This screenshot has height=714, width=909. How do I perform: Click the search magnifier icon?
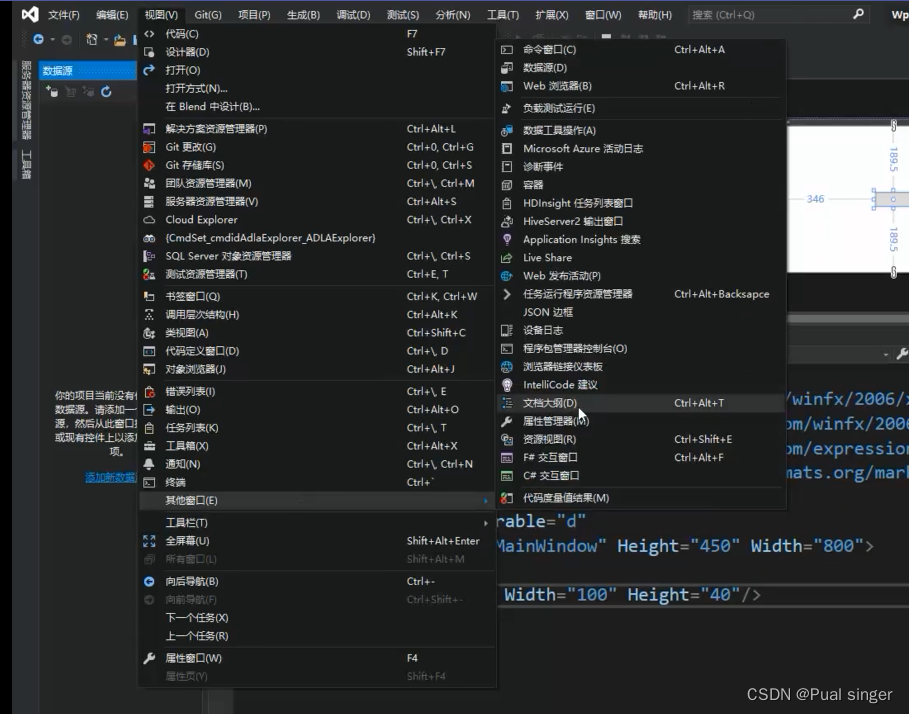click(857, 14)
